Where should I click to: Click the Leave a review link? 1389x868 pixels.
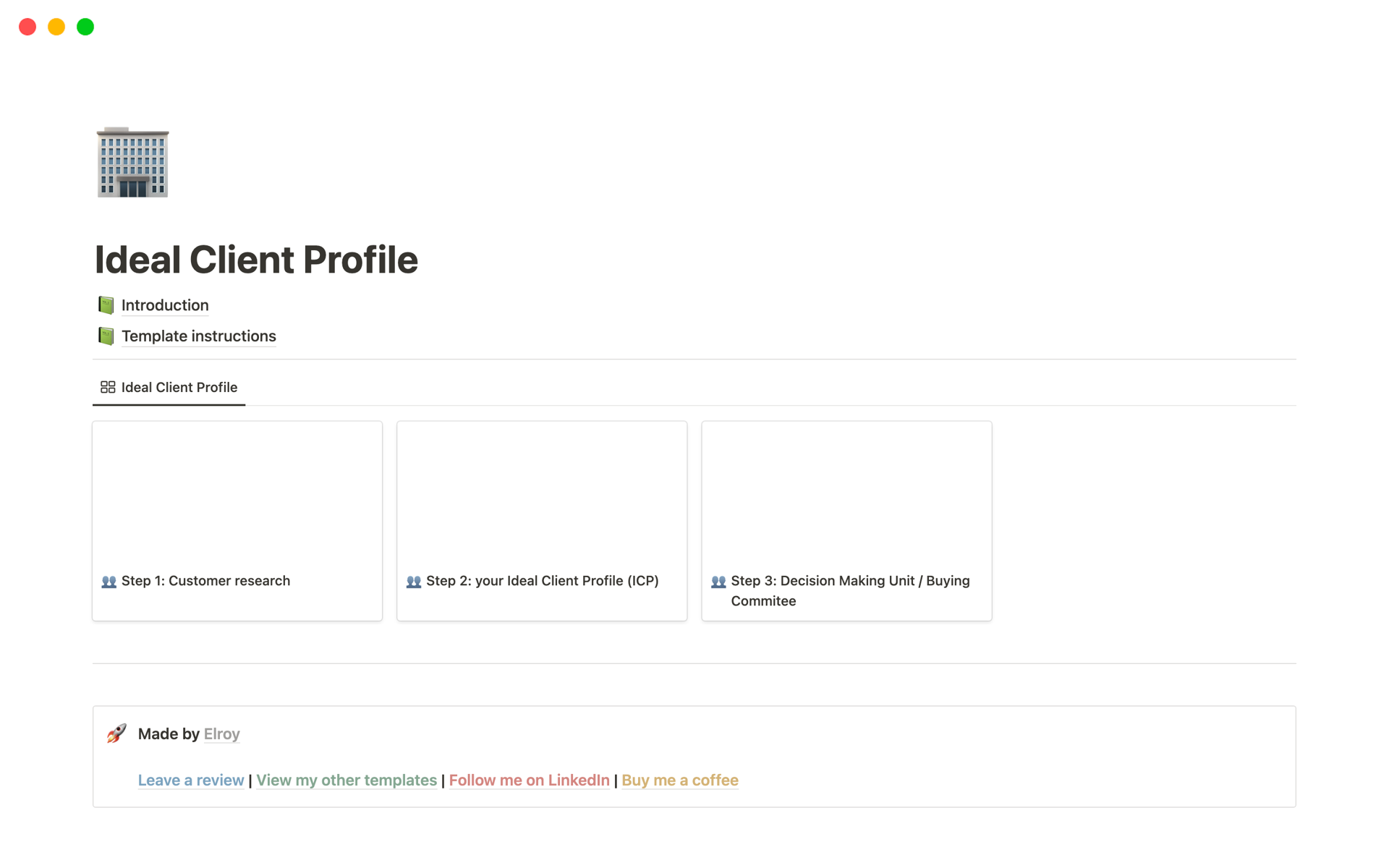pyautogui.click(x=191, y=780)
